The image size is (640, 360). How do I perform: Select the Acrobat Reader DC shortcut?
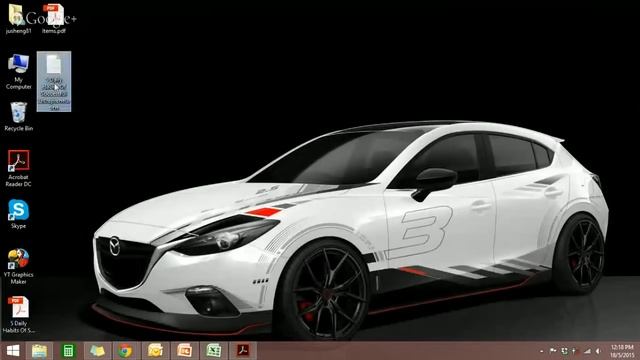(x=18, y=168)
